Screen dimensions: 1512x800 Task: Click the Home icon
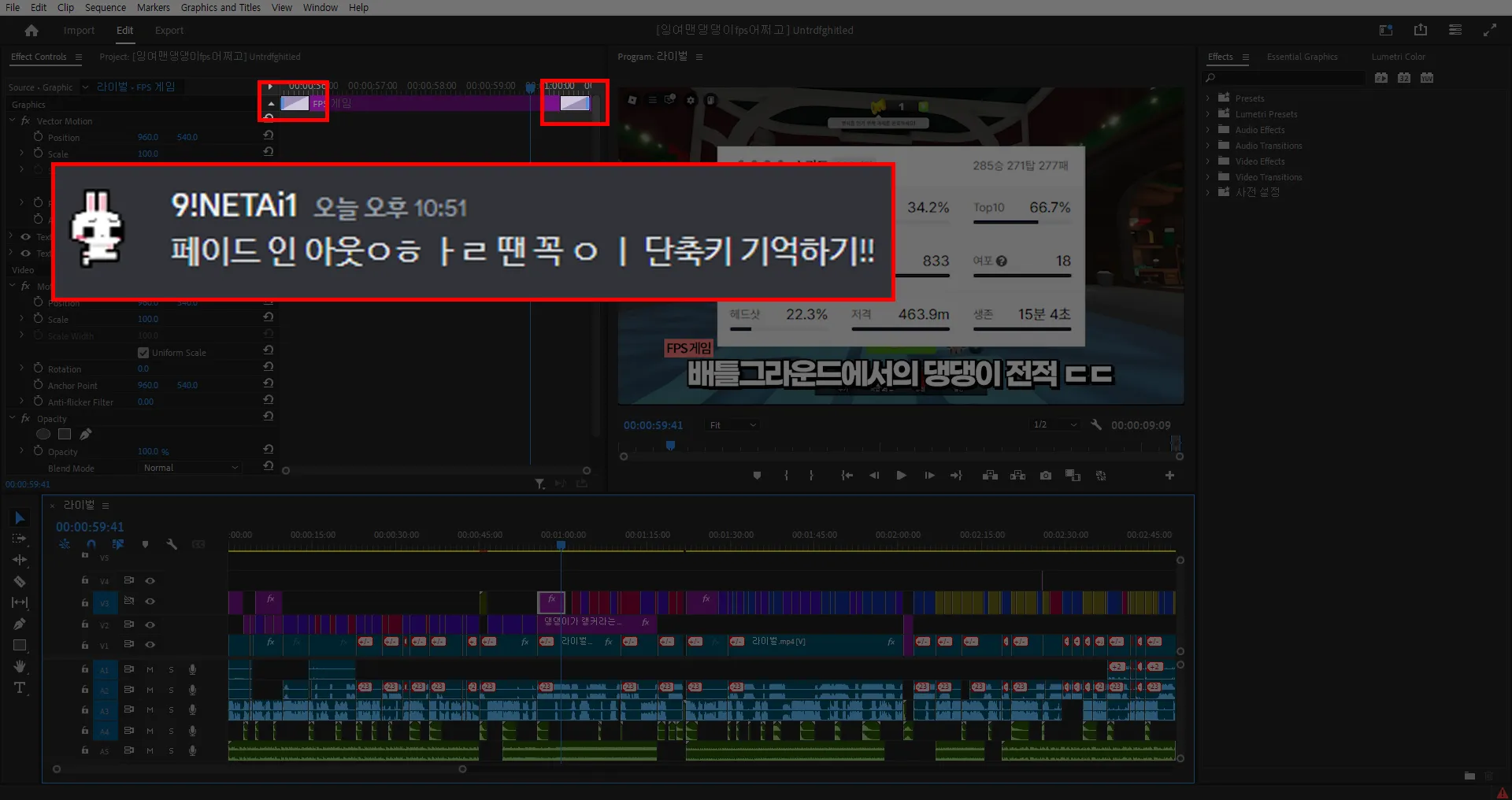[31, 30]
